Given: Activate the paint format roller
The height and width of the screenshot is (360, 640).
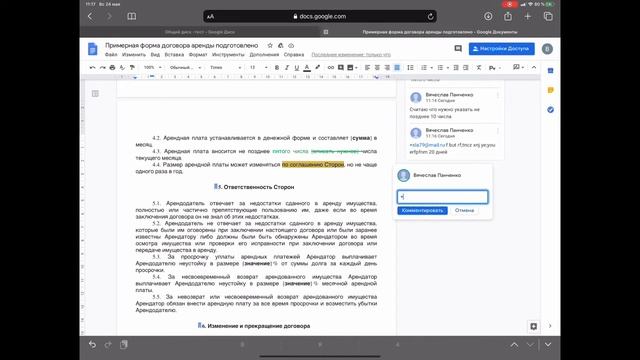Looking at the screenshot, I should 132,67.
